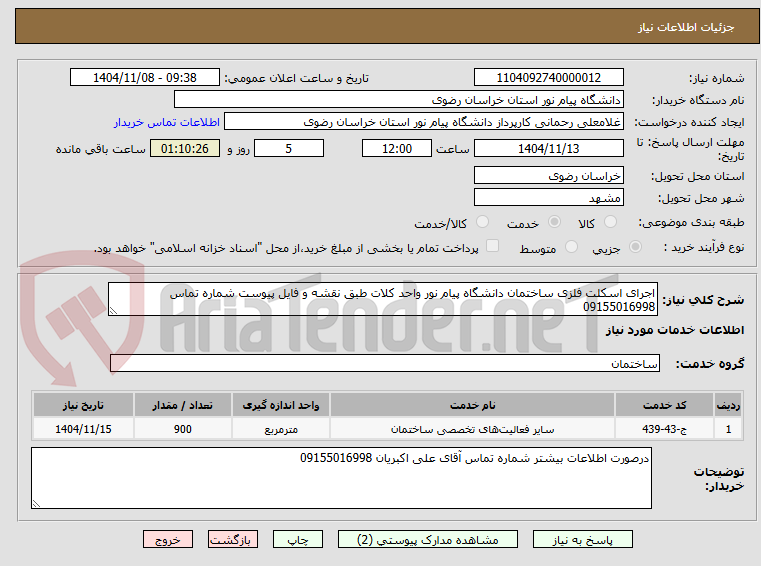
Task: Click the need number field 1104092740000012
Action: (548, 78)
